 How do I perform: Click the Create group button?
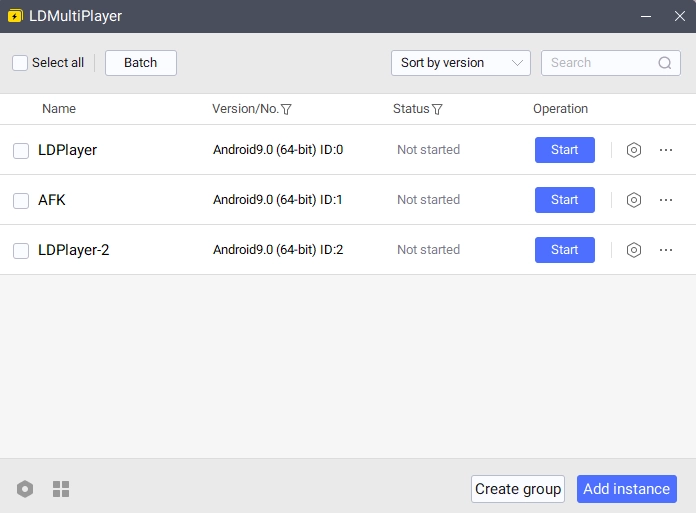click(x=517, y=489)
